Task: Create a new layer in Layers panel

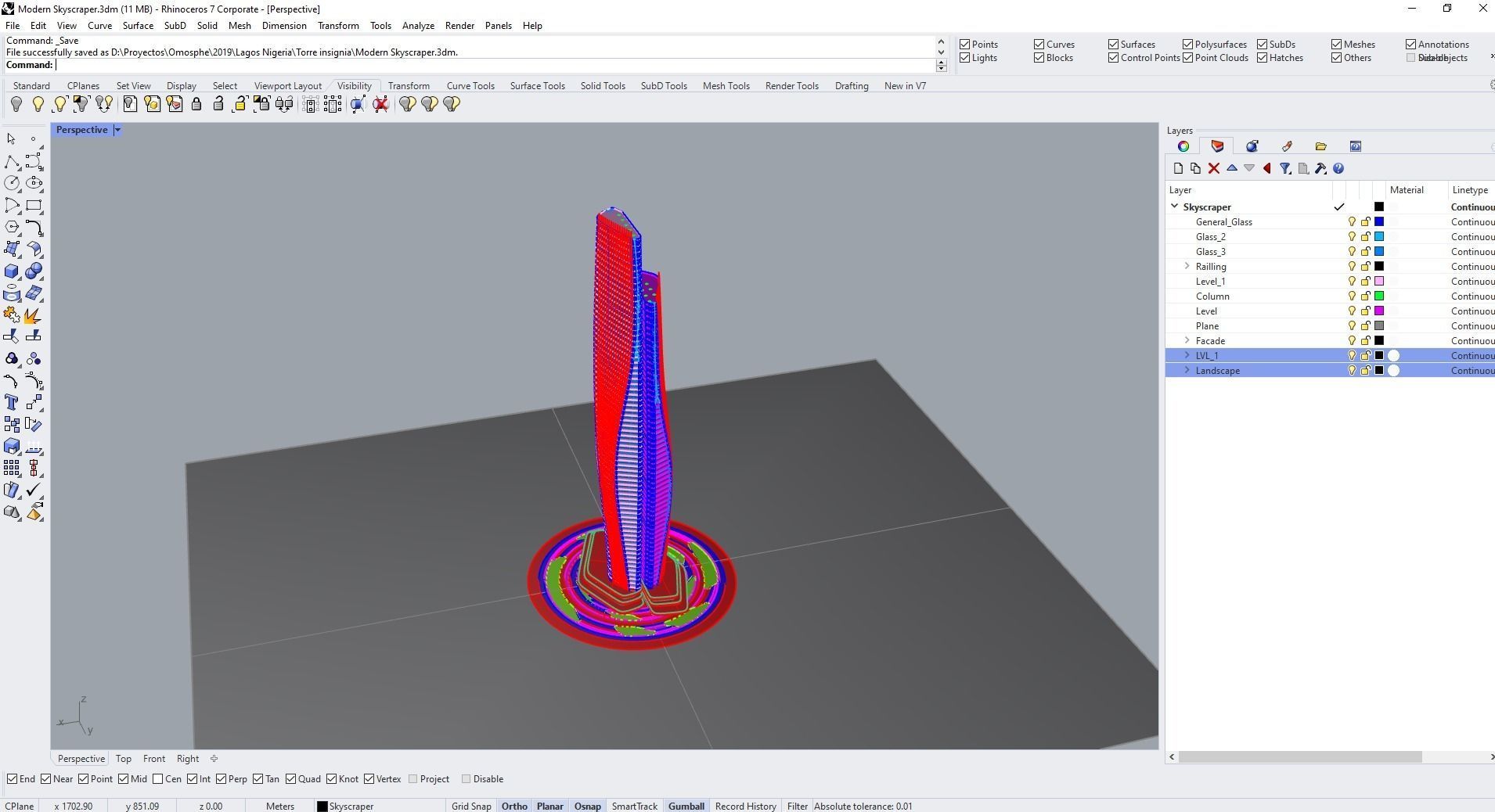Action: click(1178, 168)
